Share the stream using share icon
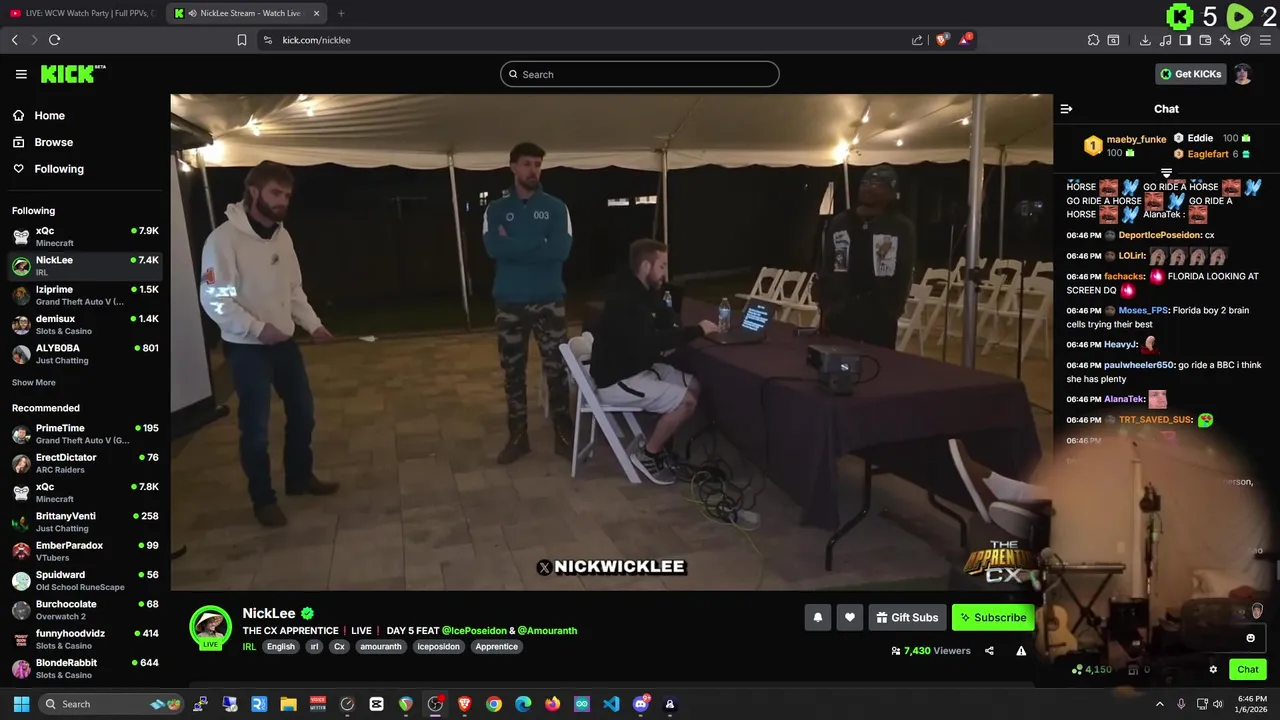The height and width of the screenshot is (720, 1280). coord(989,651)
